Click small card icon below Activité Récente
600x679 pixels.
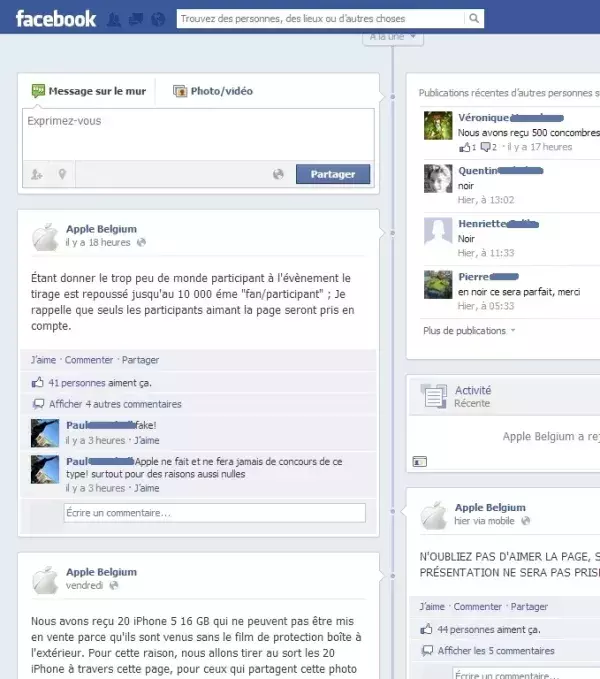[419, 462]
